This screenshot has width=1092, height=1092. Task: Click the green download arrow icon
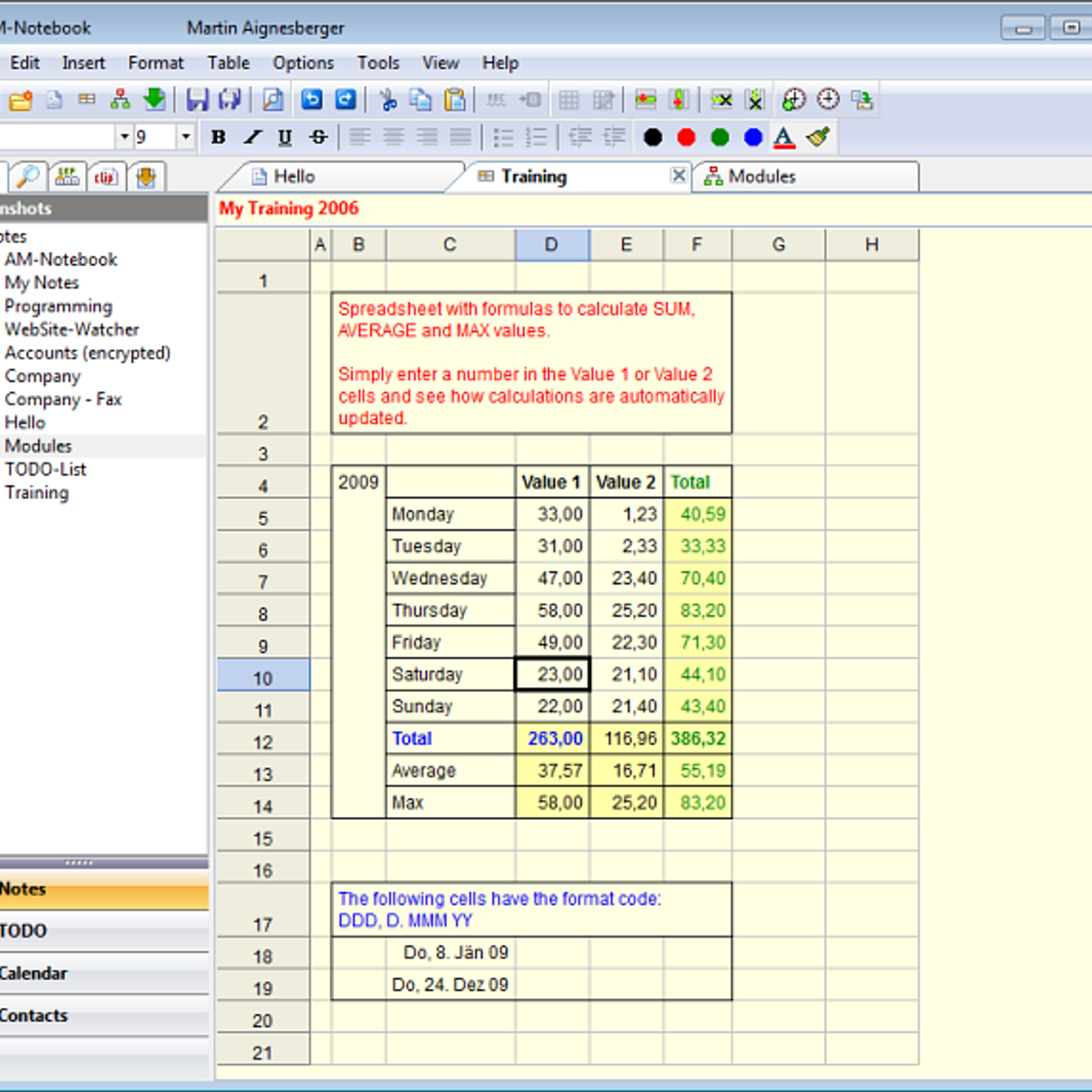(155, 100)
